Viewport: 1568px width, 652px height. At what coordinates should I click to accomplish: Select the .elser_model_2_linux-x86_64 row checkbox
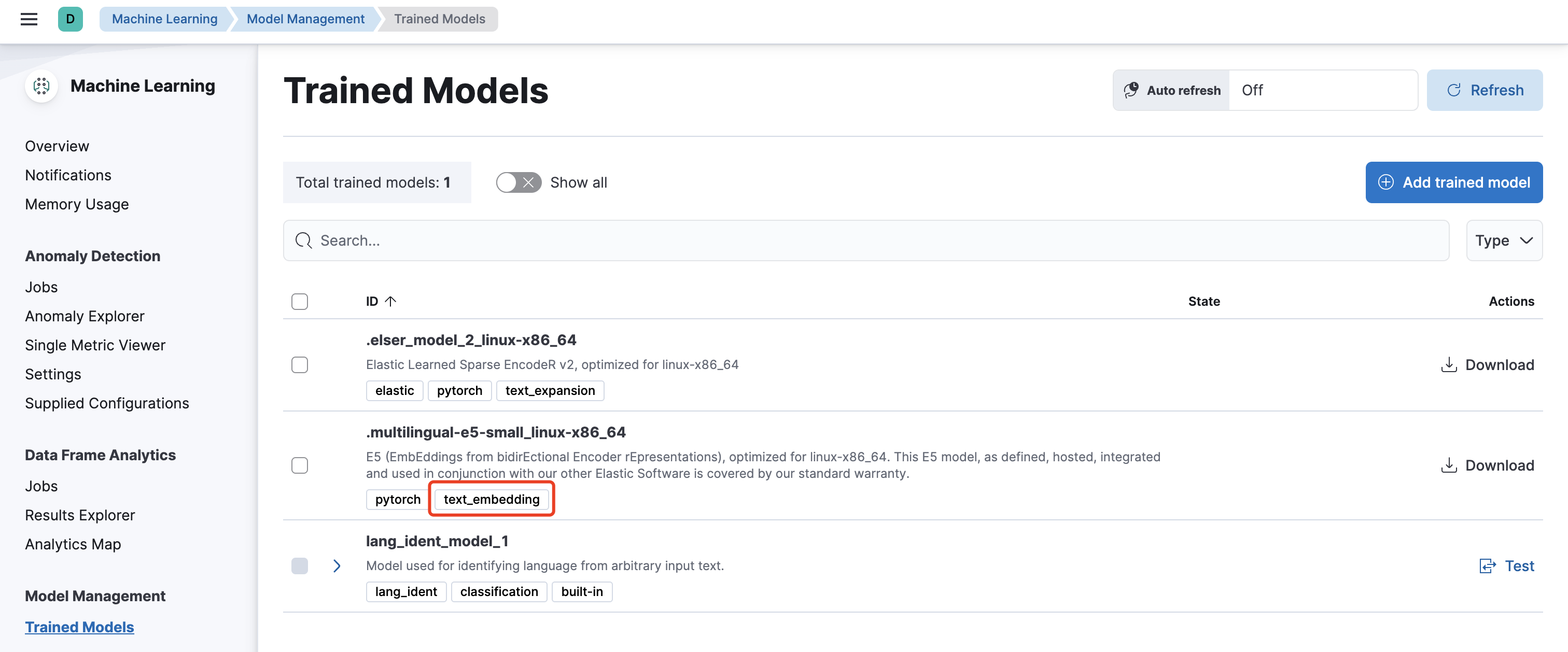coord(300,365)
